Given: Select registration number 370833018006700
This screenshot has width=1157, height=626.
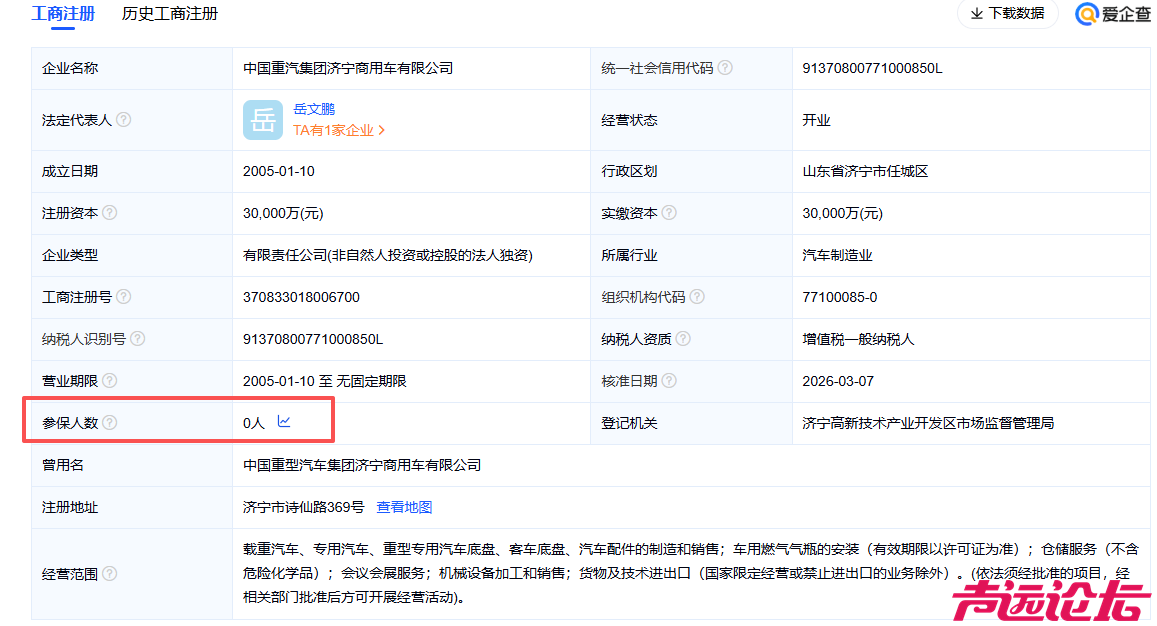Looking at the screenshot, I should coord(301,297).
